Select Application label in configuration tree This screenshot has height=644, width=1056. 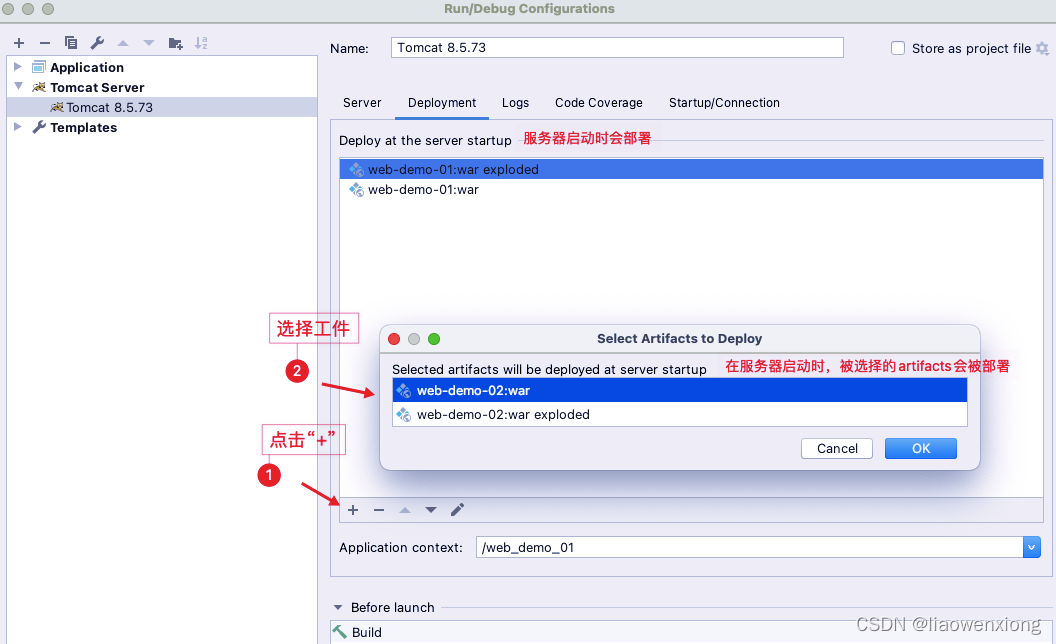tap(87, 67)
